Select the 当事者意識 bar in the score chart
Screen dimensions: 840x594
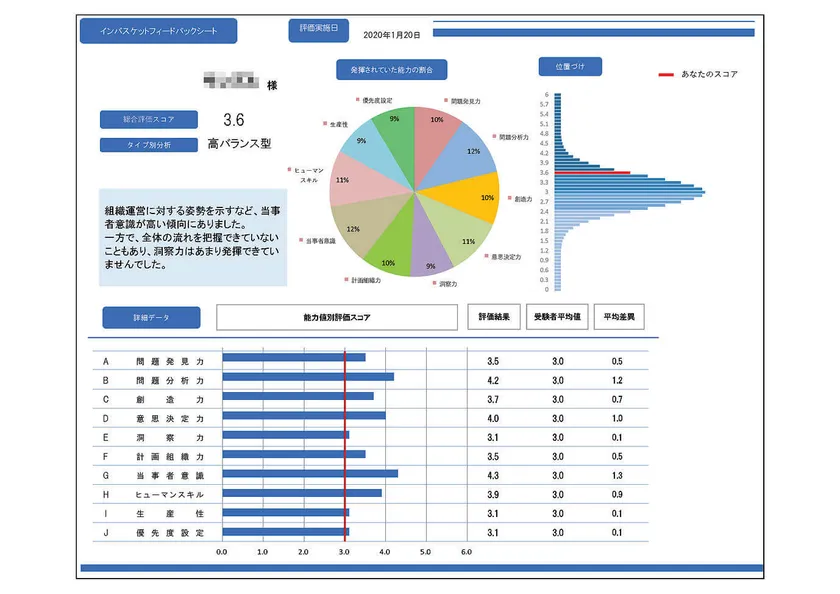pos(310,473)
